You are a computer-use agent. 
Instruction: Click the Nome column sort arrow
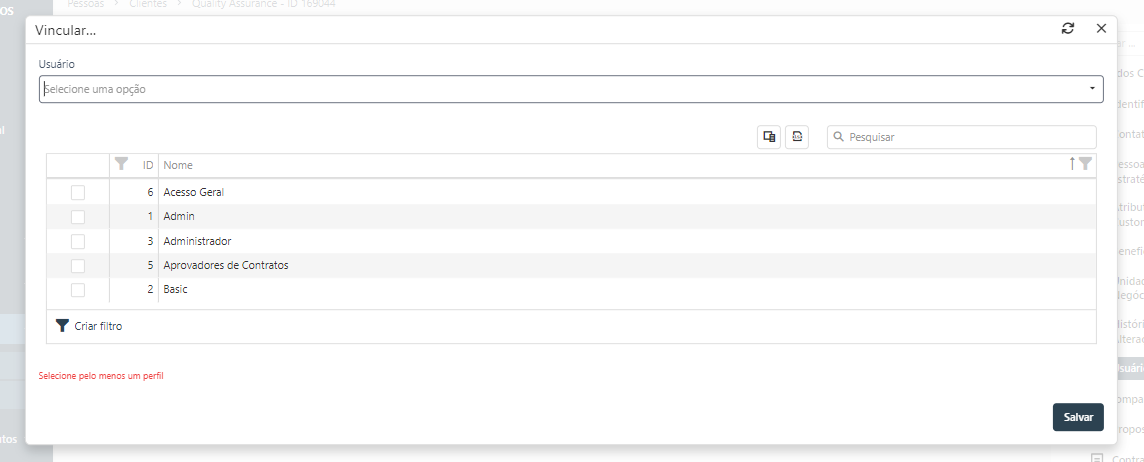pos(1072,164)
